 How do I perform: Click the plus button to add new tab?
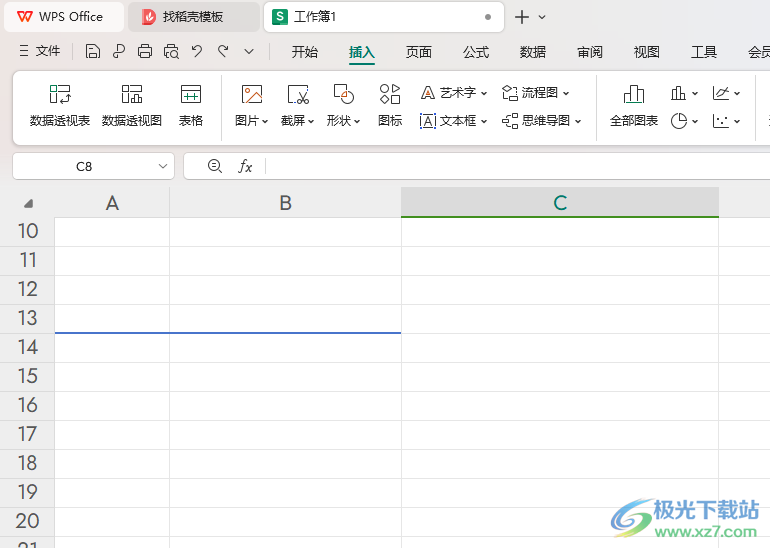click(x=522, y=17)
